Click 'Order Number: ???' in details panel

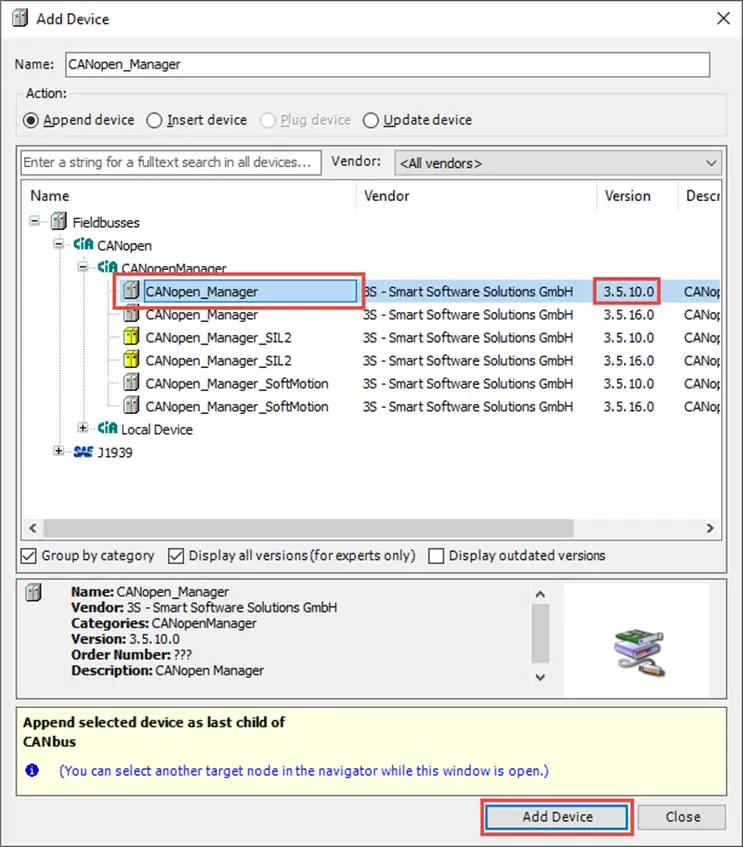coord(131,655)
